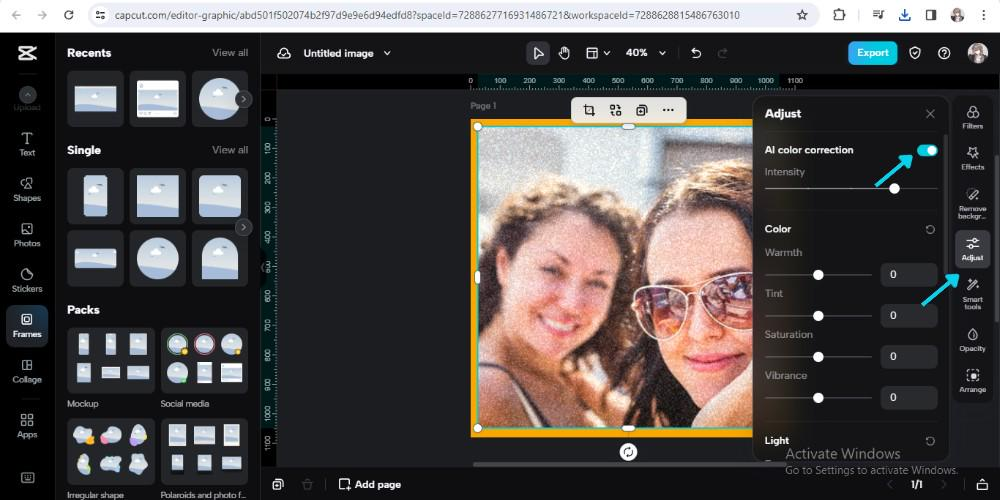Expand next arrow in Recents frames row
Image resolution: width=1000 pixels, height=500 pixels.
pyautogui.click(x=244, y=99)
